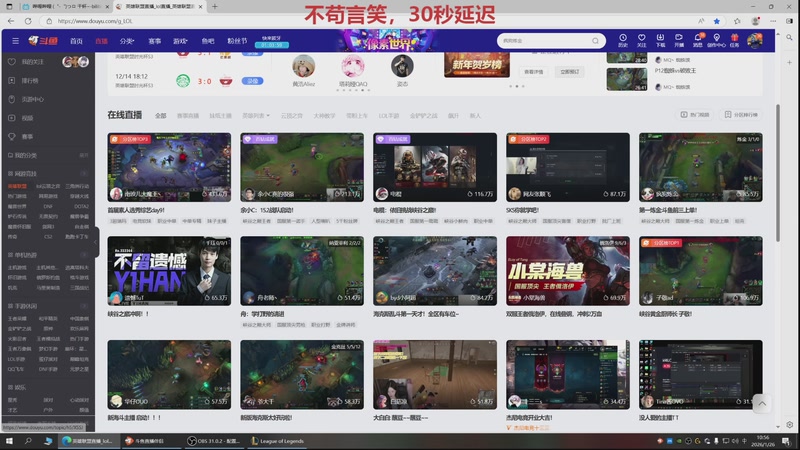Click the Edge sidebar search icon
The width and height of the screenshot is (800, 450).
coord(789,38)
